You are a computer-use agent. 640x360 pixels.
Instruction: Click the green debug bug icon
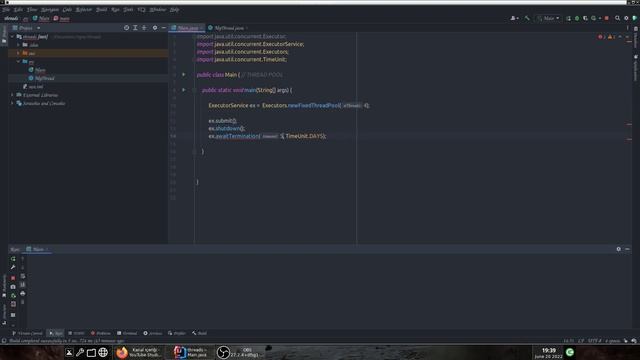click(577, 18)
